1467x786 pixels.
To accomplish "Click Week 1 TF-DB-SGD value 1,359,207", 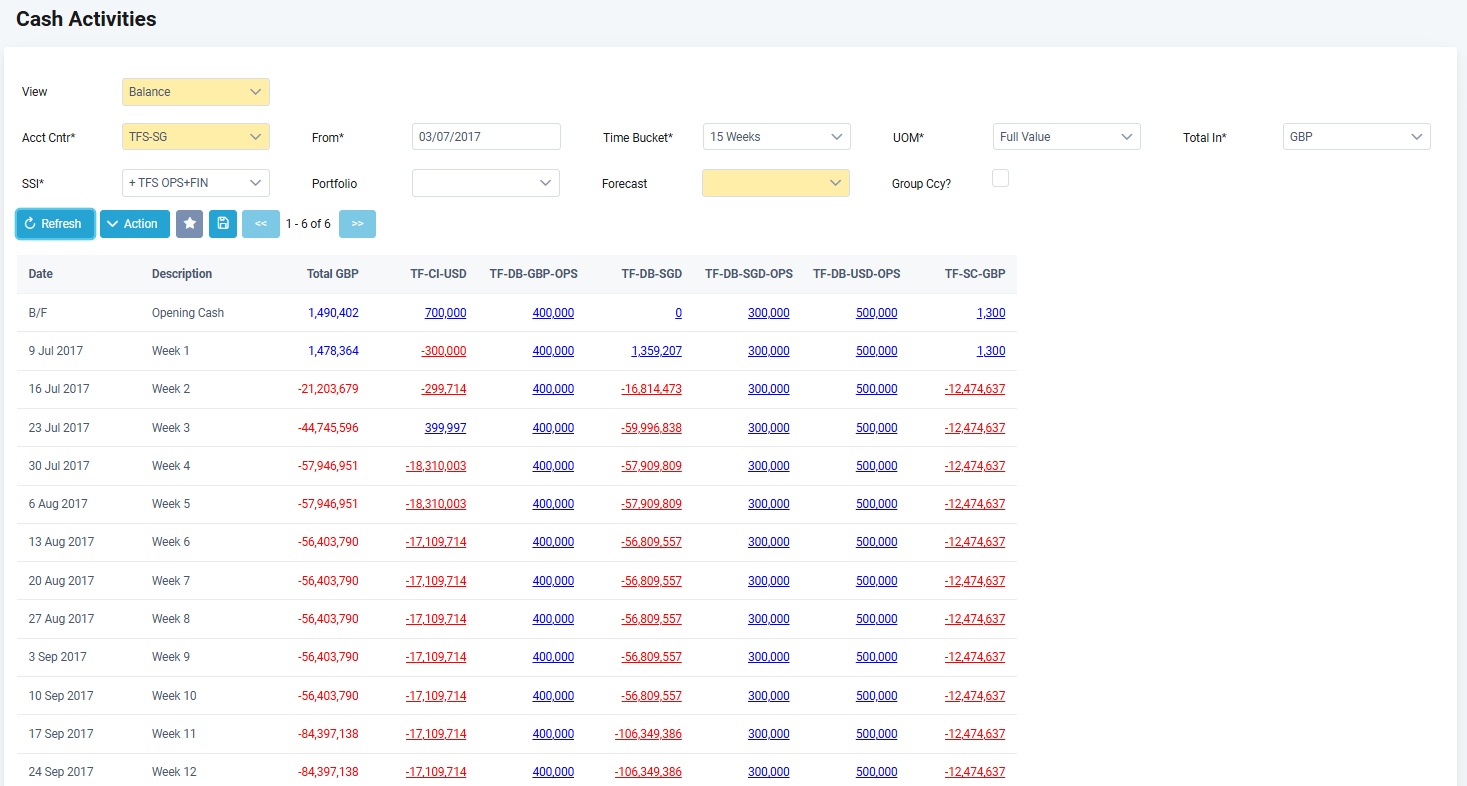I will [x=656, y=351].
